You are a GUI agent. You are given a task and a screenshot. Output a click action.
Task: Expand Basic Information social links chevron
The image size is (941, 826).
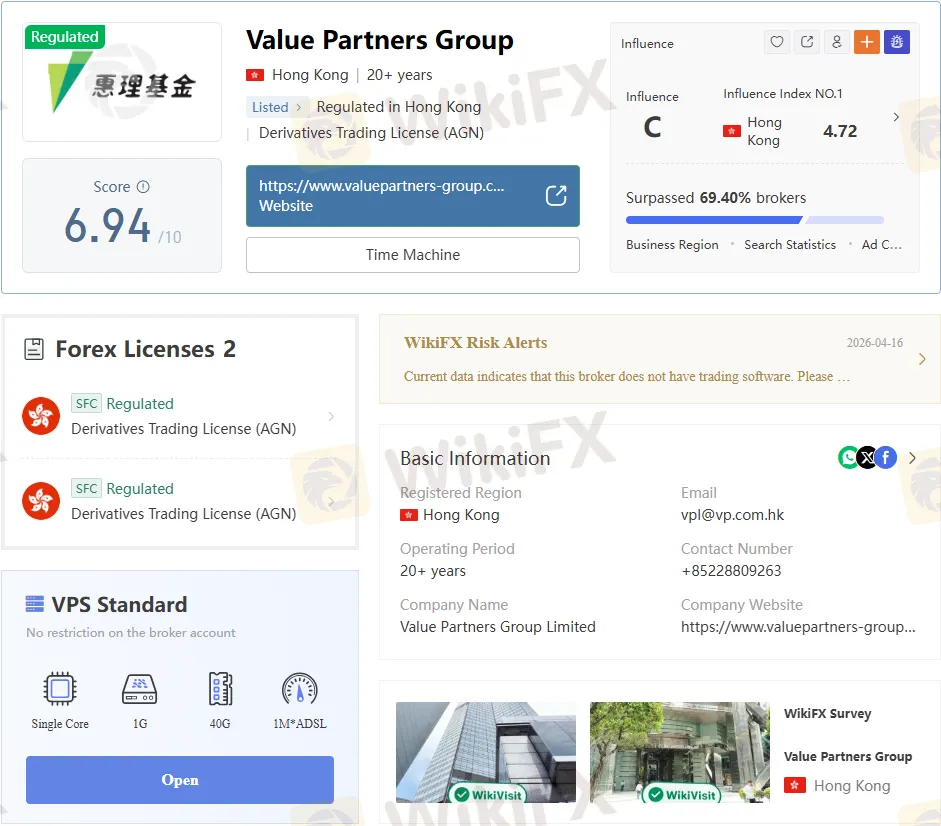click(912, 458)
